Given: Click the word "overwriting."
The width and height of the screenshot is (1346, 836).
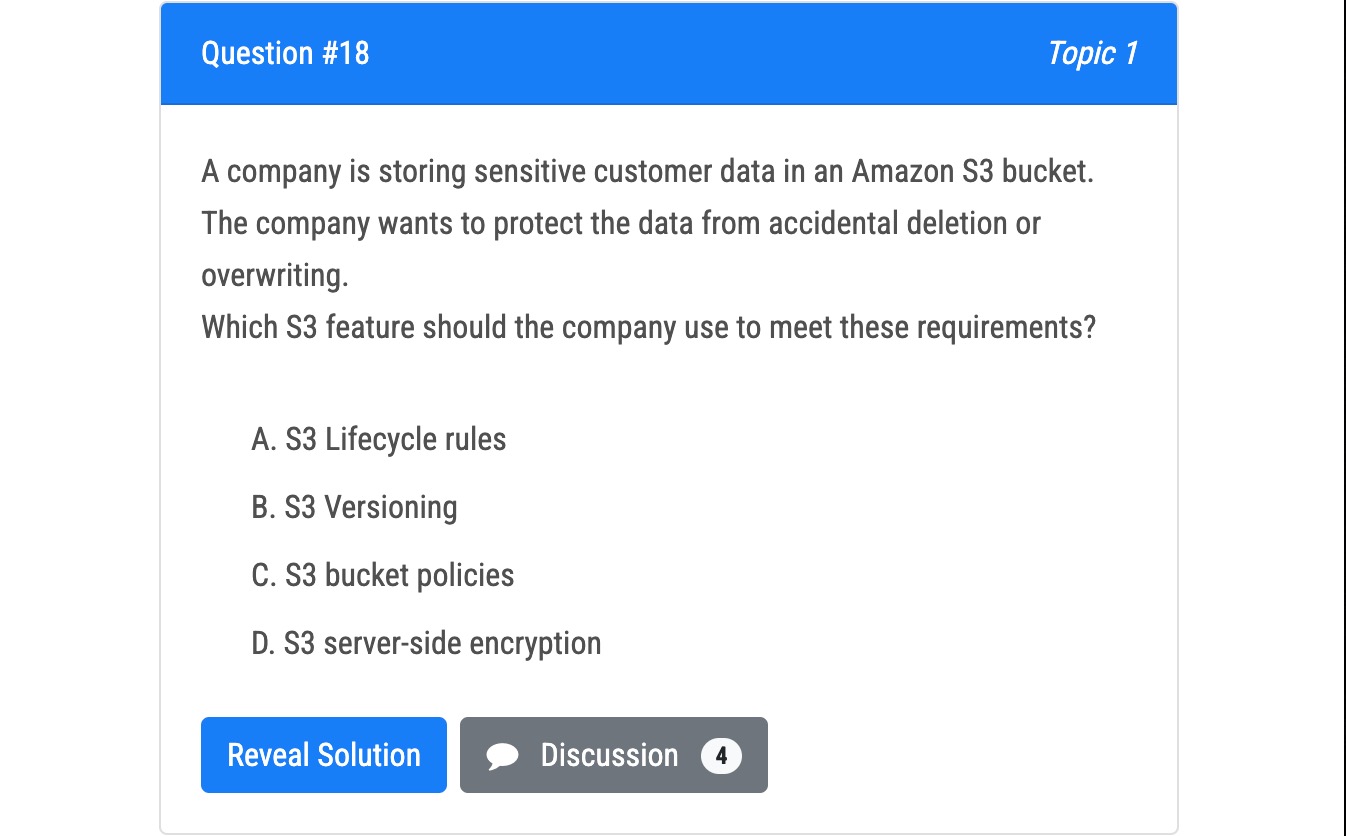Looking at the screenshot, I should coord(275,275).
